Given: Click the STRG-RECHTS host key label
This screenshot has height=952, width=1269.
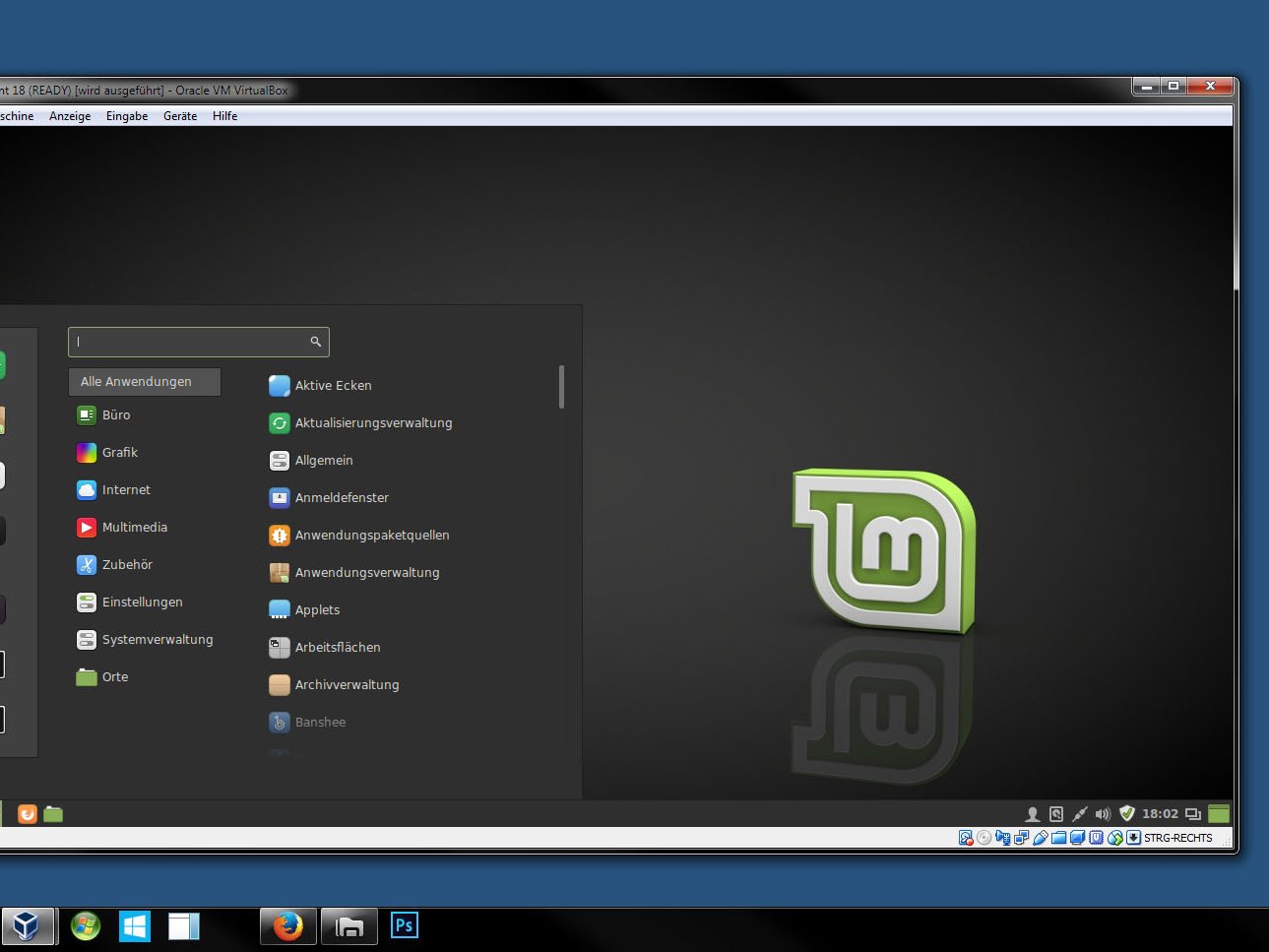Looking at the screenshot, I should [1178, 838].
